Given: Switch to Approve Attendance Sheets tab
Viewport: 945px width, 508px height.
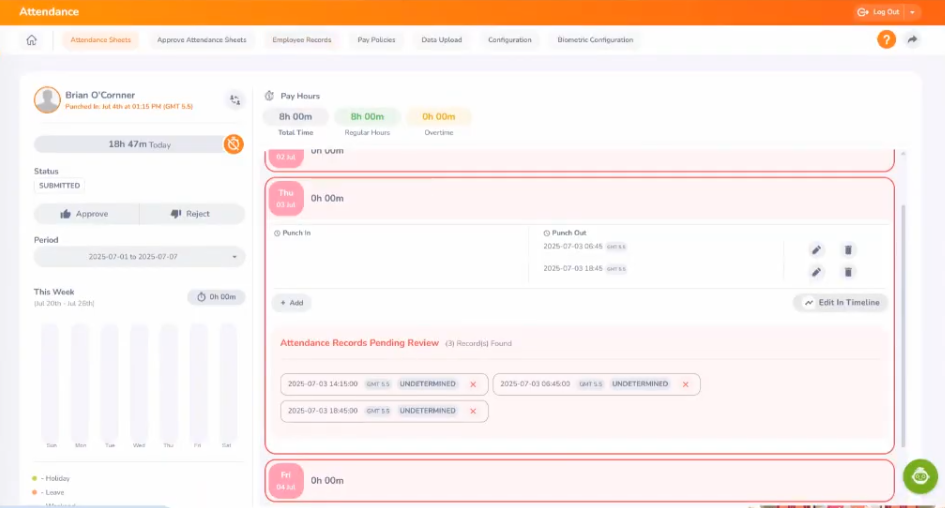Looking at the screenshot, I should click(x=201, y=40).
